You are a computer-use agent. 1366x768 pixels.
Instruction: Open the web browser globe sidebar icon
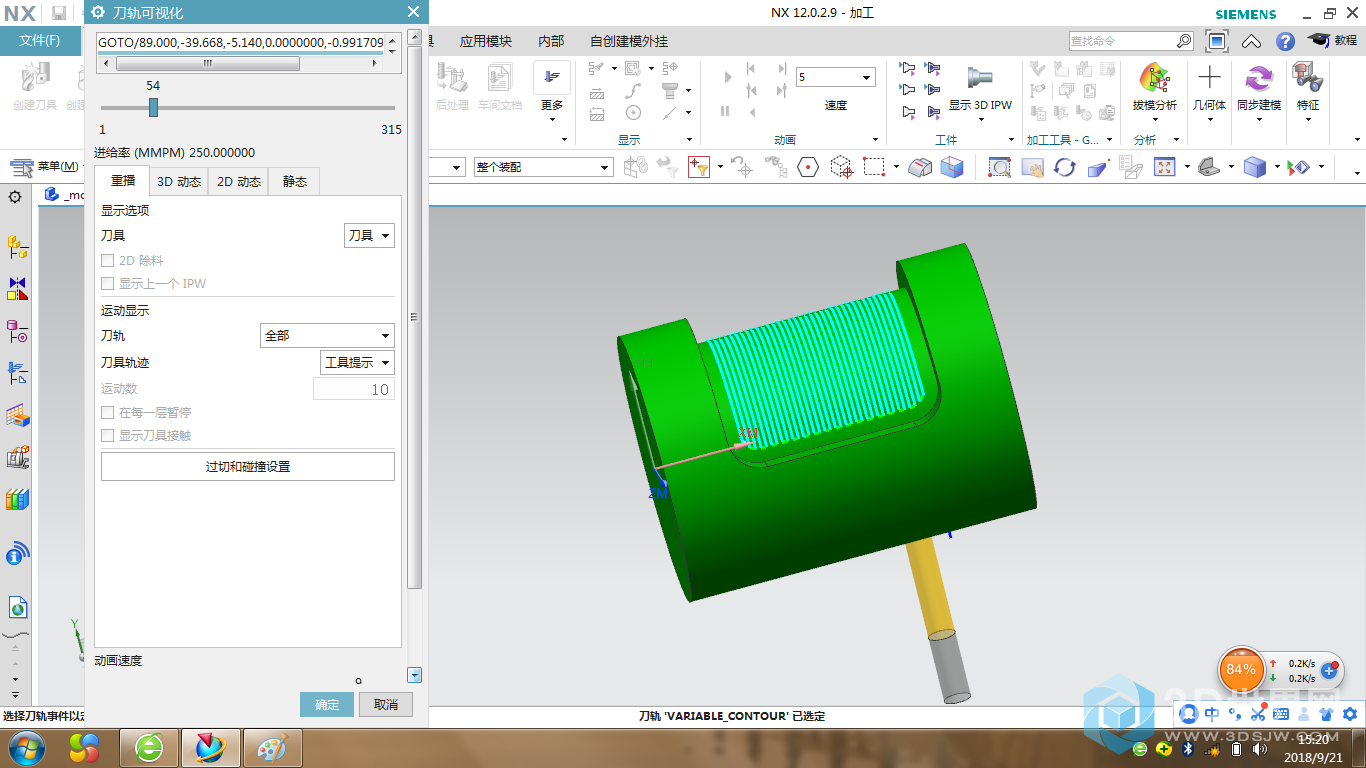(x=17, y=607)
